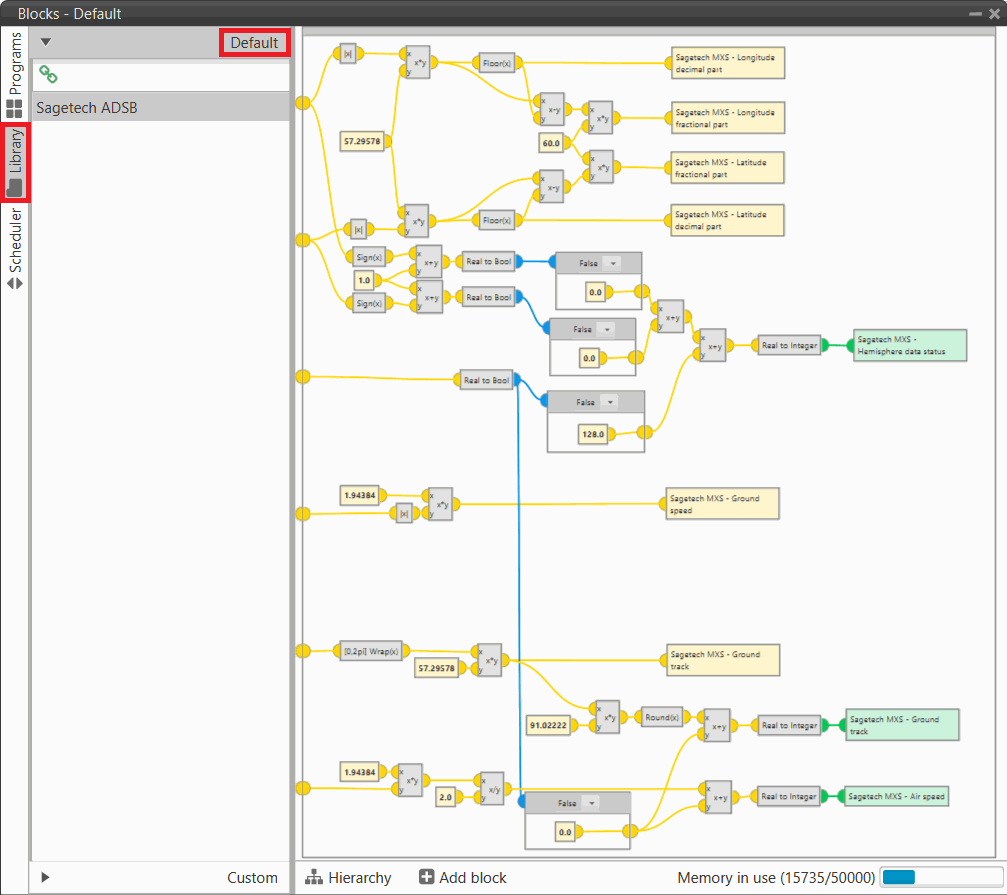Select the Round(x) block
The image size is (1007, 895).
tap(662, 717)
